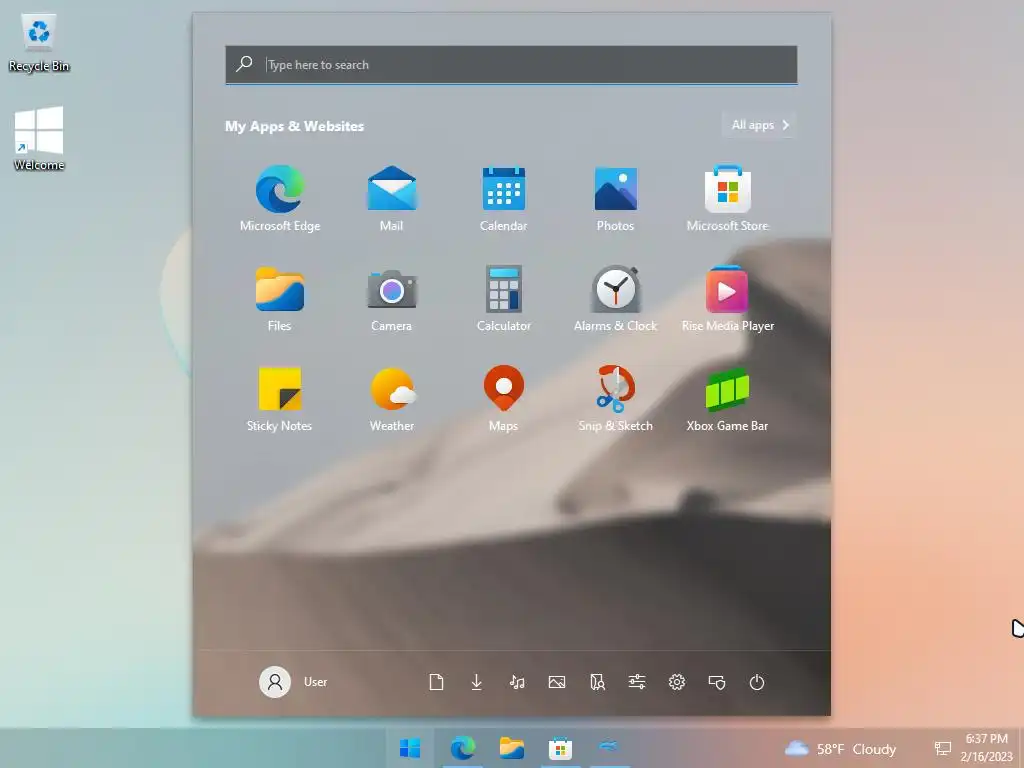Open Music folder icon in Start footer
The width and height of the screenshot is (1024, 768).
tap(517, 682)
